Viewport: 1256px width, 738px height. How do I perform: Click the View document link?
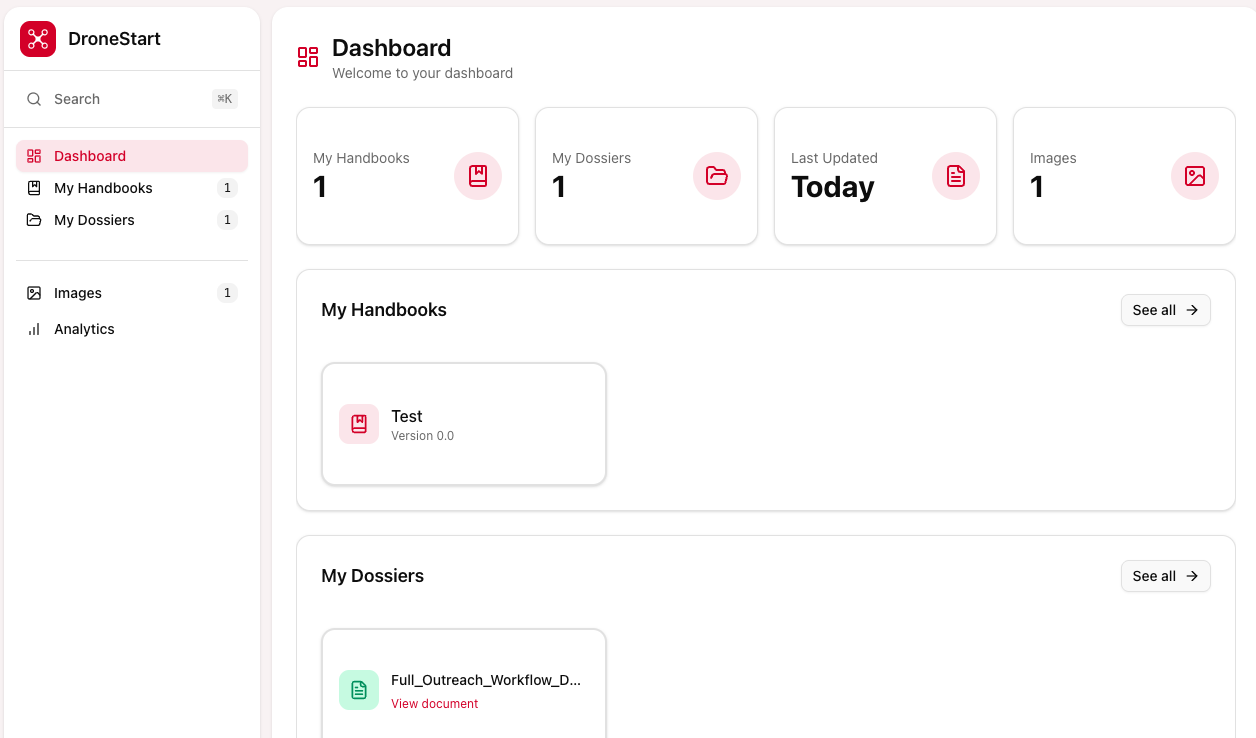[x=434, y=704]
